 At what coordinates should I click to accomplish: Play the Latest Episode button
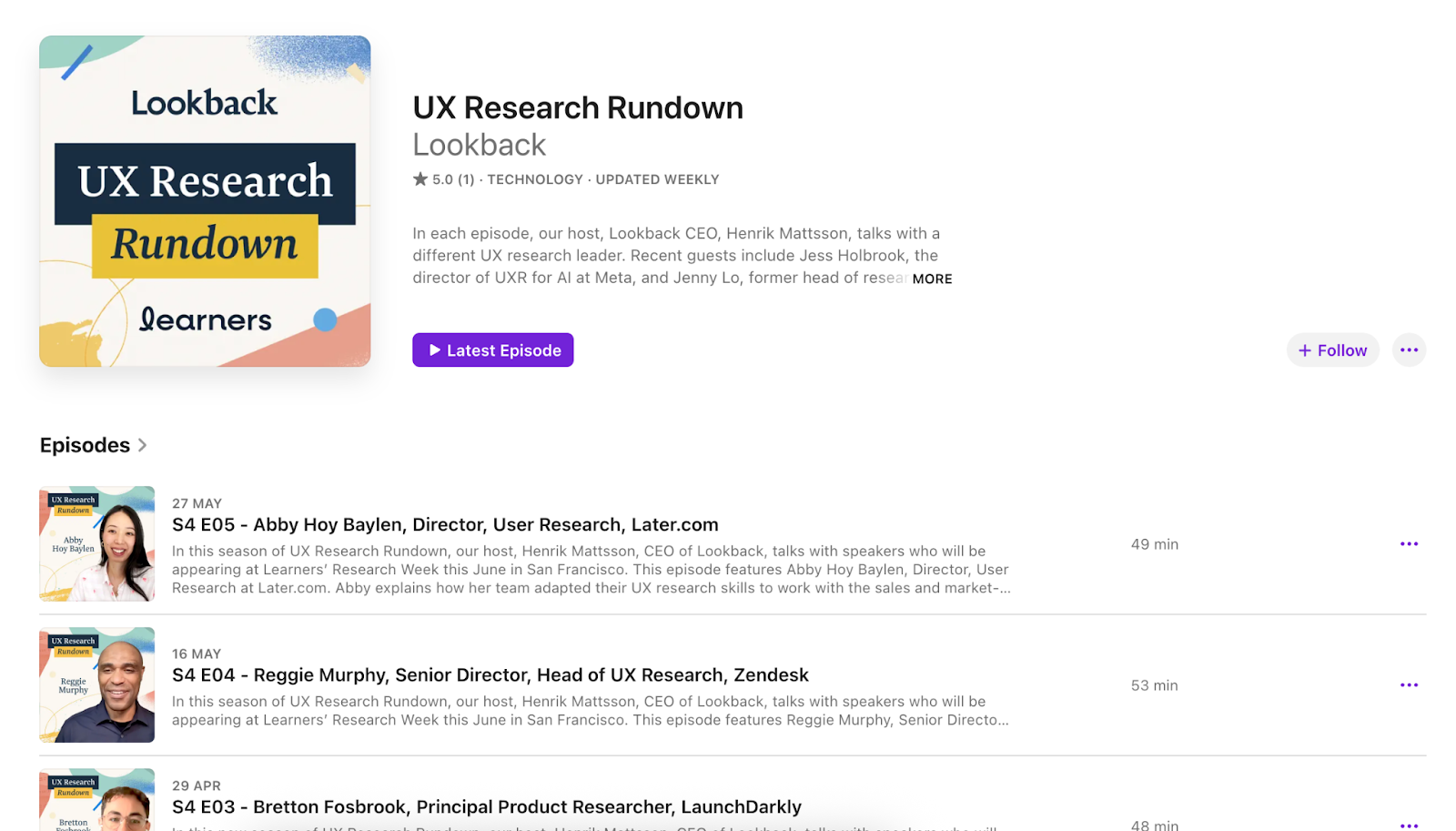point(492,350)
